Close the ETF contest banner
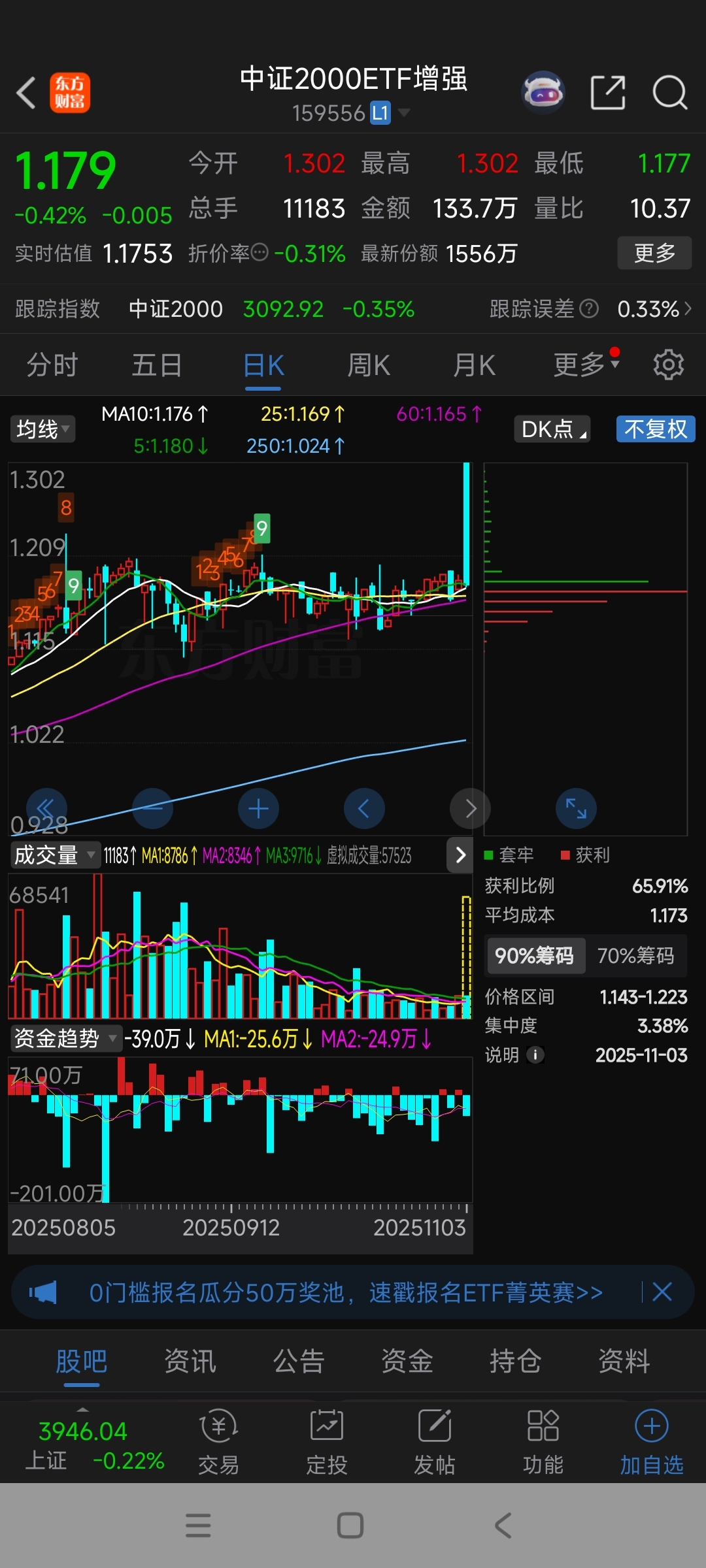 pos(662,1292)
